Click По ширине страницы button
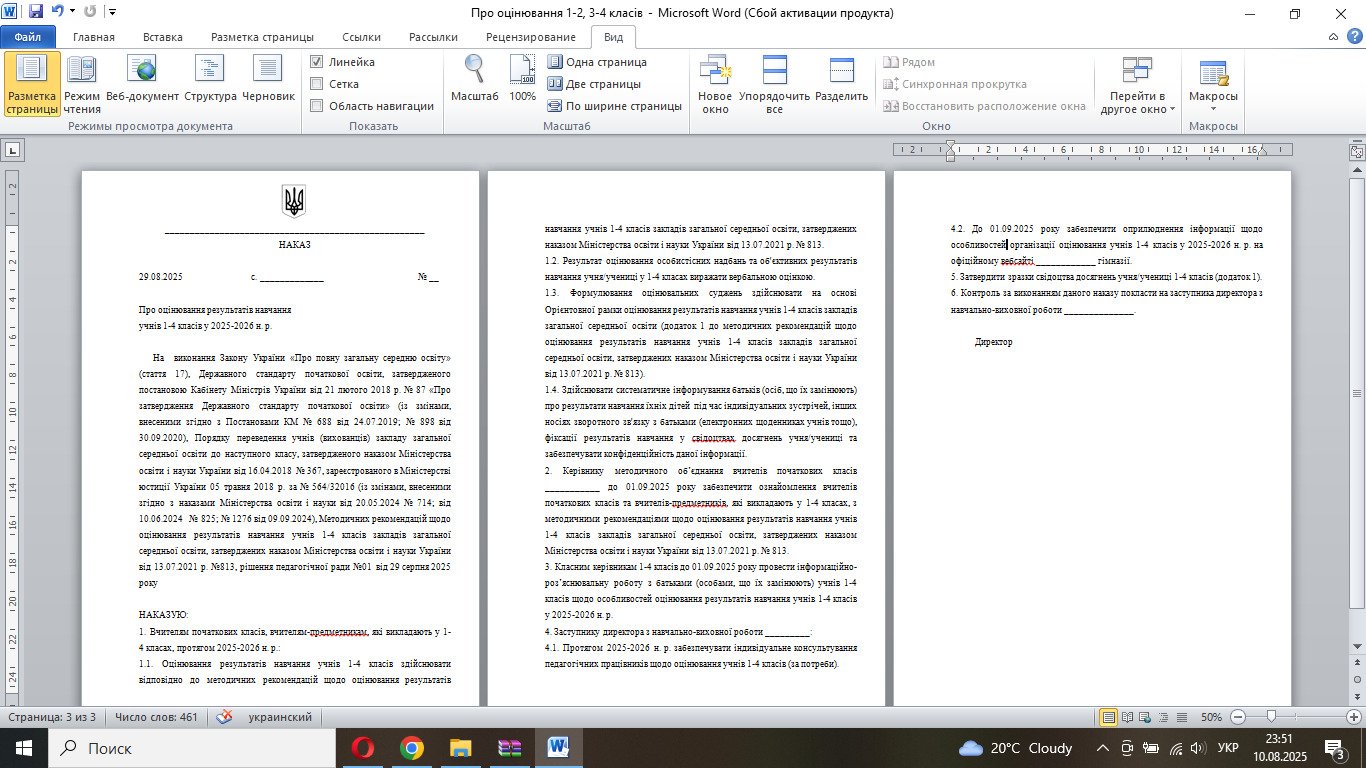This screenshot has height=768, width=1366. [x=614, y=106]
